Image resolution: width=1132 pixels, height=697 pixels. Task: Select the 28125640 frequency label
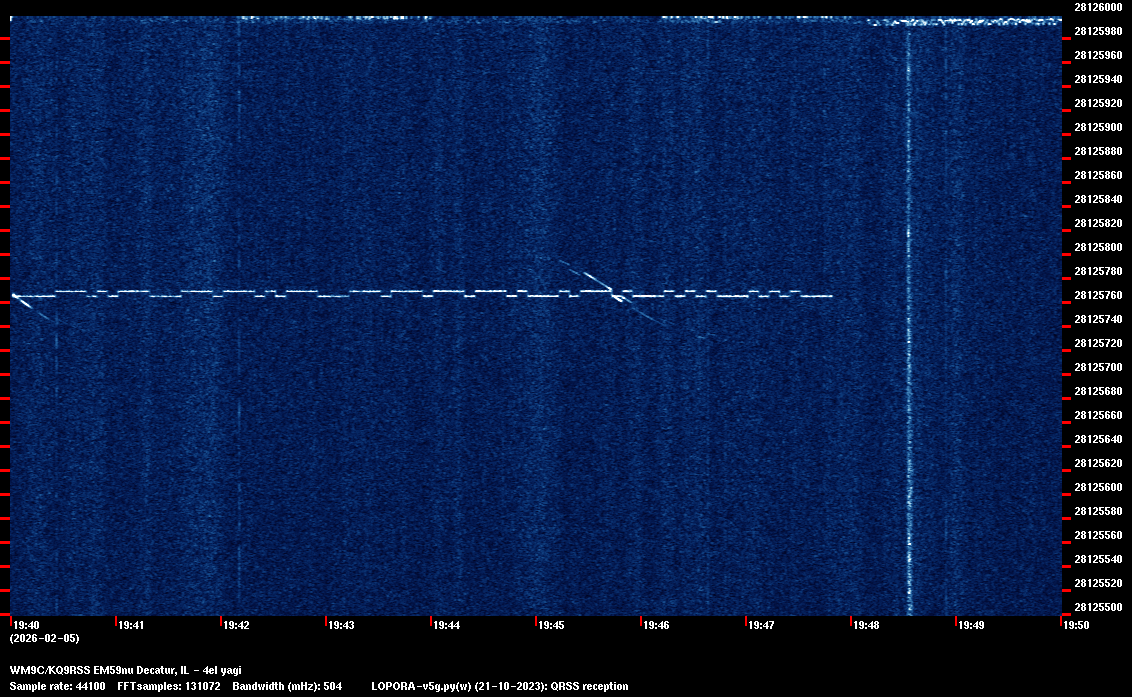click(x=1097, y=439)
